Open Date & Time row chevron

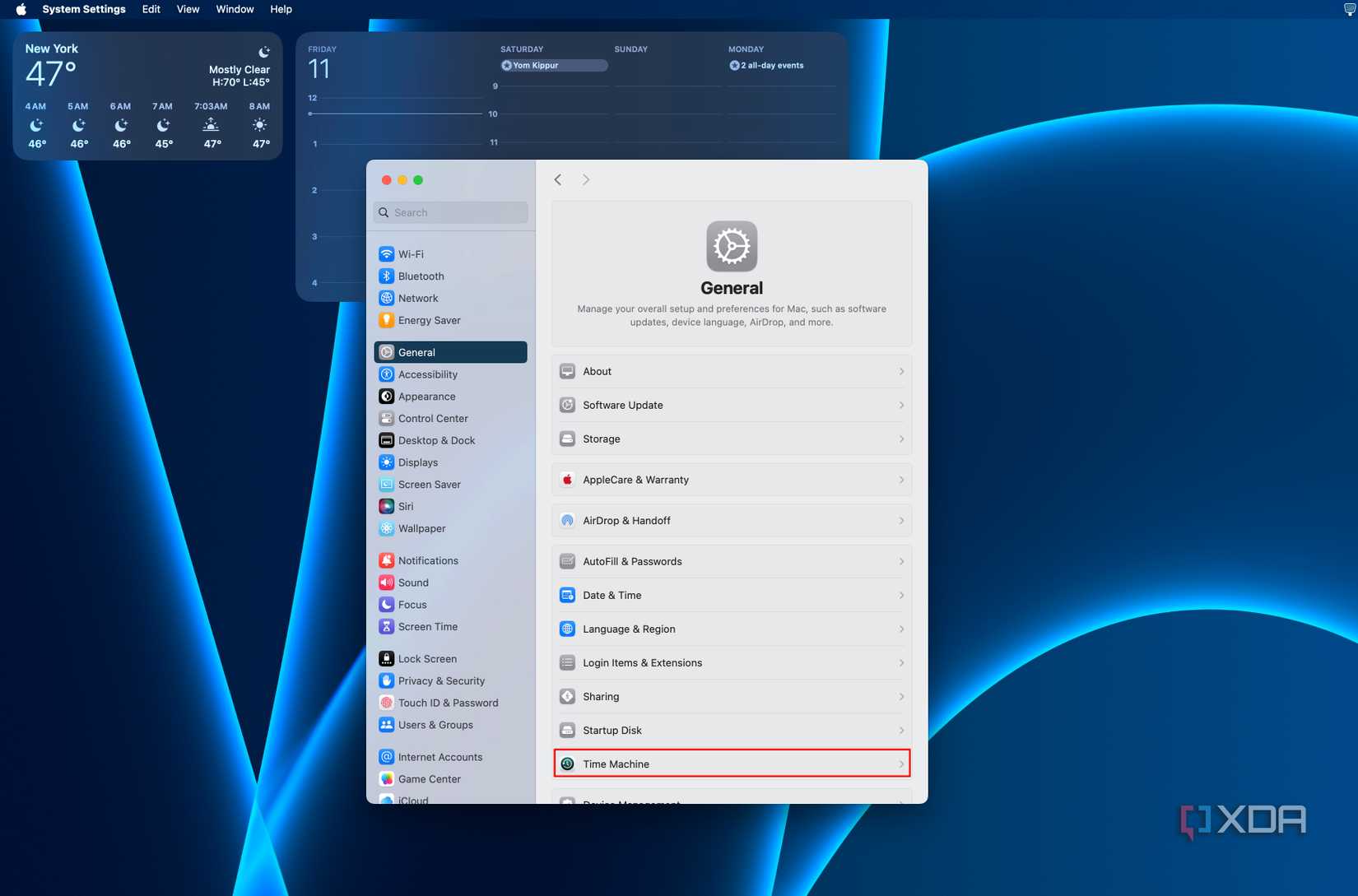(901, 595)
